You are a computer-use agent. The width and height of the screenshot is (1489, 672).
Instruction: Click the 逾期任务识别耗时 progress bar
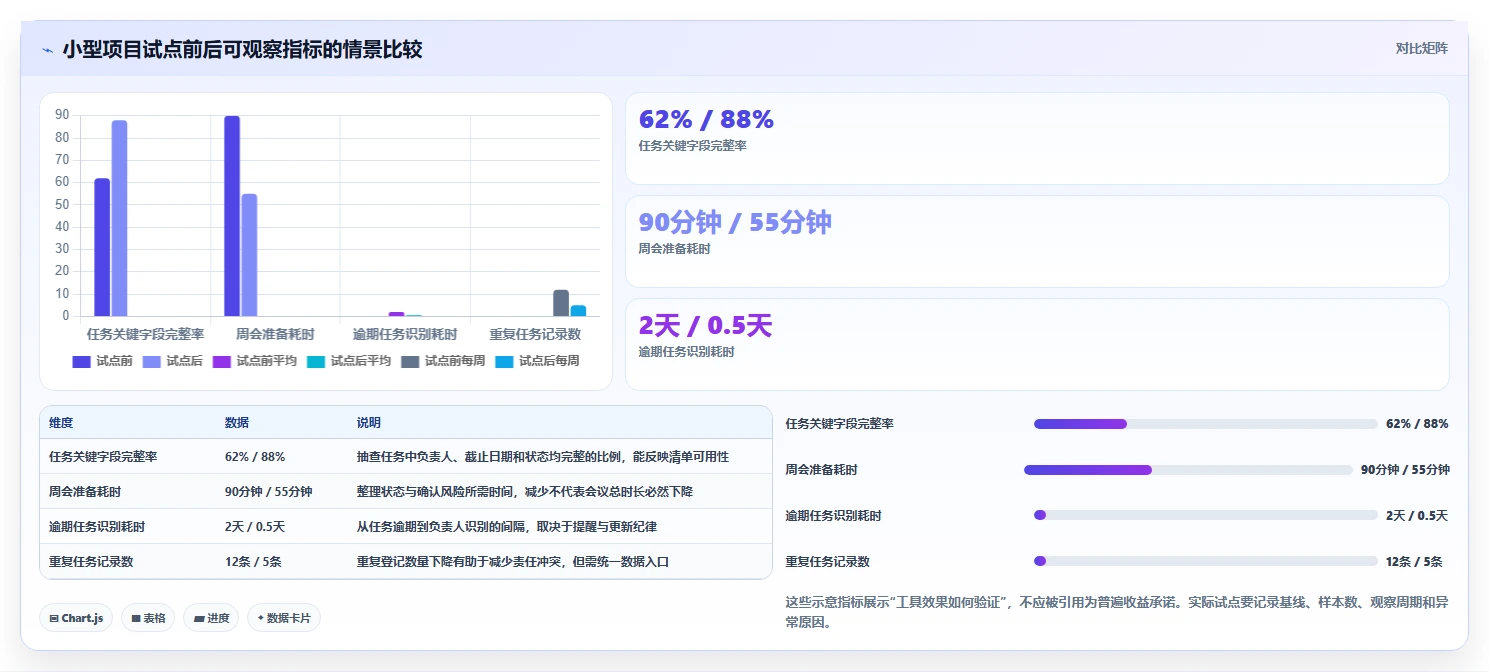coord(1205,515)
